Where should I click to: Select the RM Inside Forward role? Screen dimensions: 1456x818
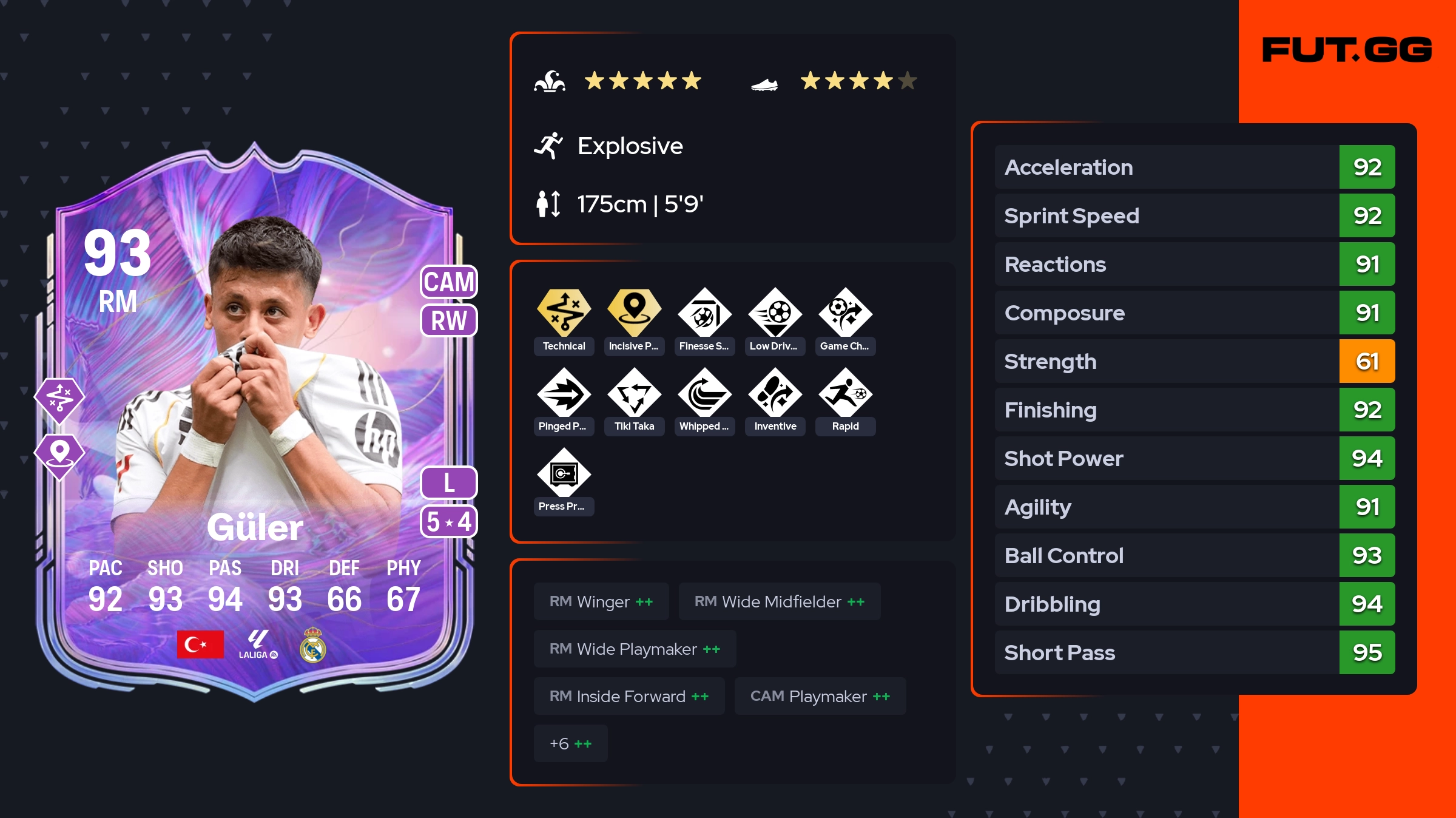pos(629,696)
